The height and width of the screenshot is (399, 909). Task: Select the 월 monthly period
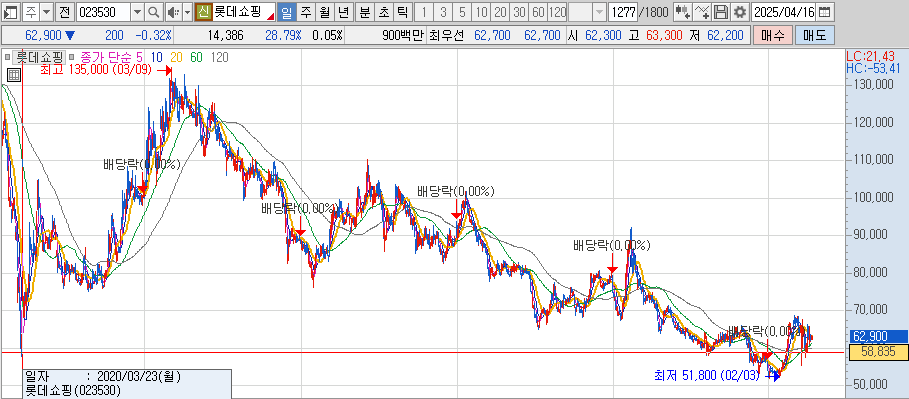[325, 11]
